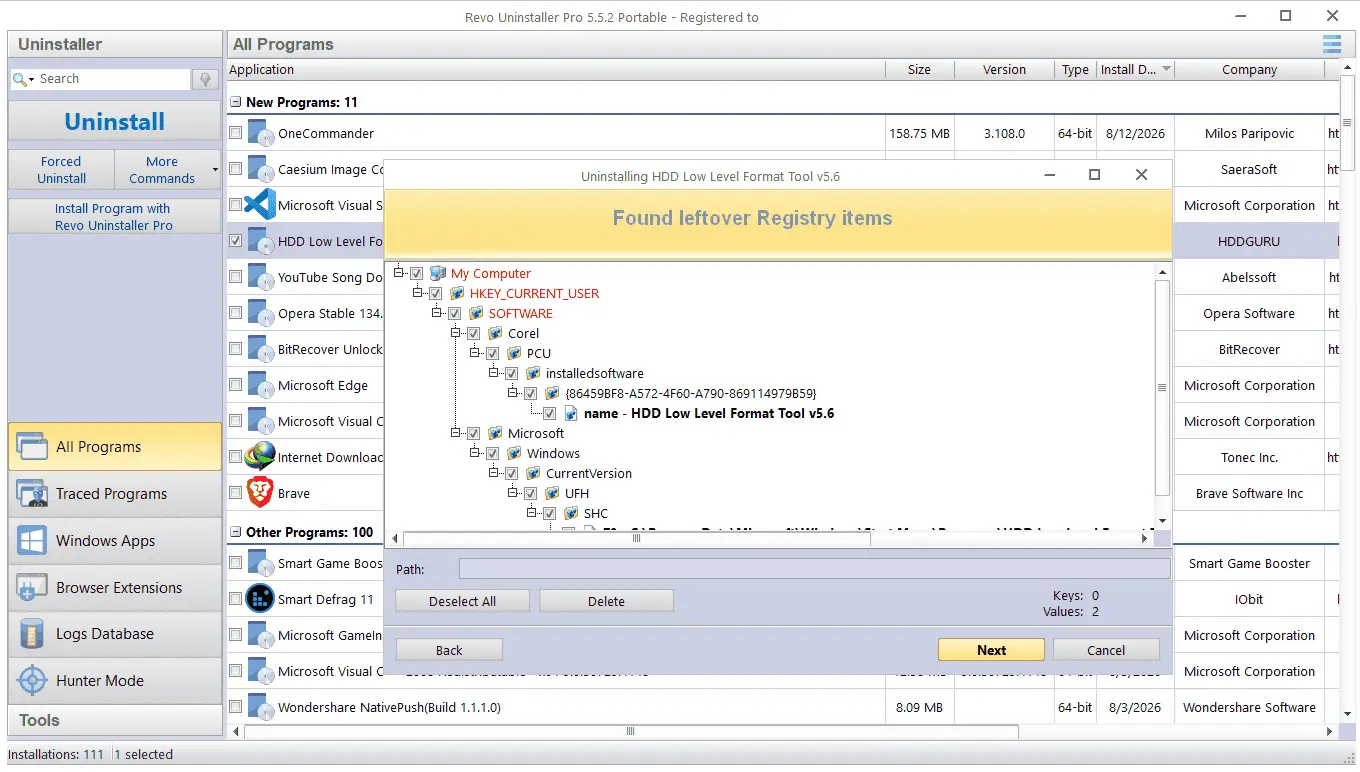Click the Wondershare NativePush program icon
This screenshot has height=772, width=1360.
tap(260, 707)
